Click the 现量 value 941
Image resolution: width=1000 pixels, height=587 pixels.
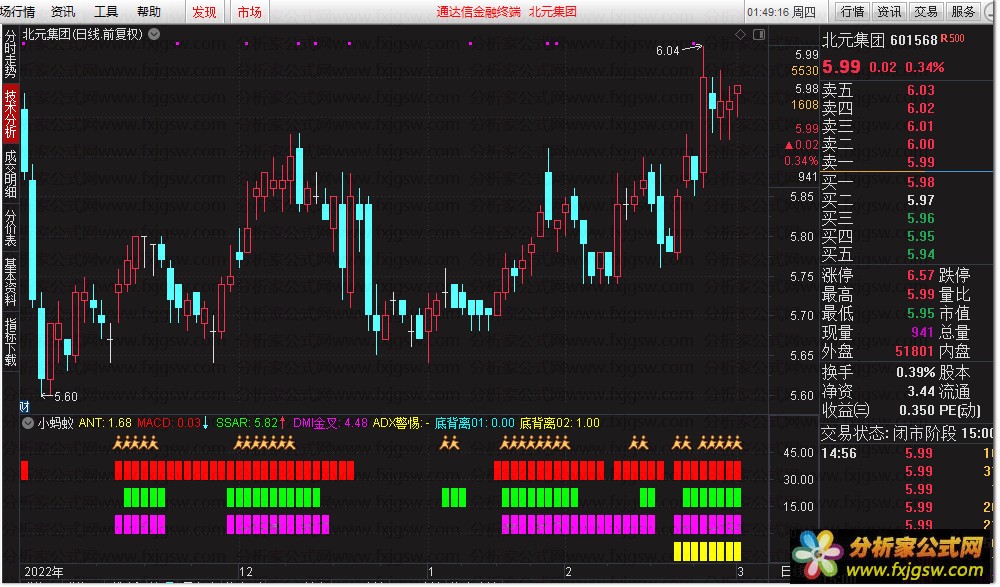pyautogui.click(x=922, y=332)
